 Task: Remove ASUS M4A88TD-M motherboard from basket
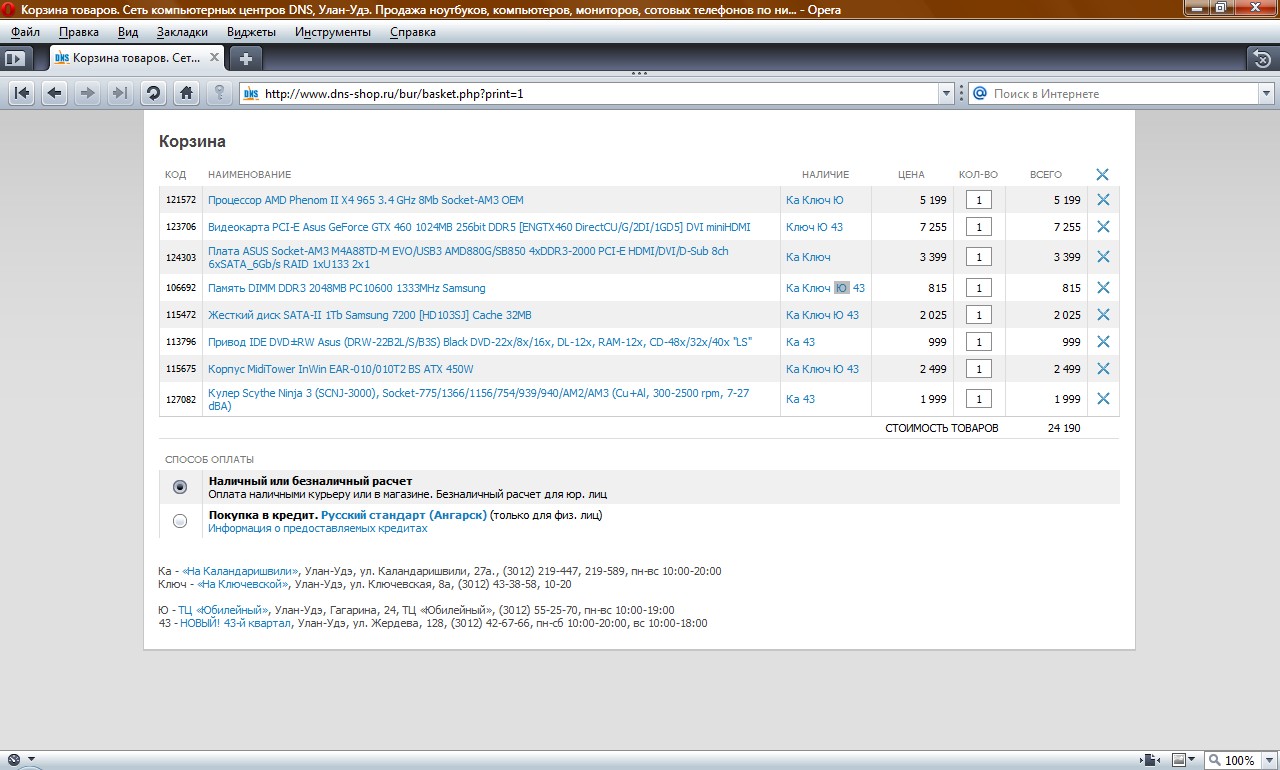coord(1103,257)
